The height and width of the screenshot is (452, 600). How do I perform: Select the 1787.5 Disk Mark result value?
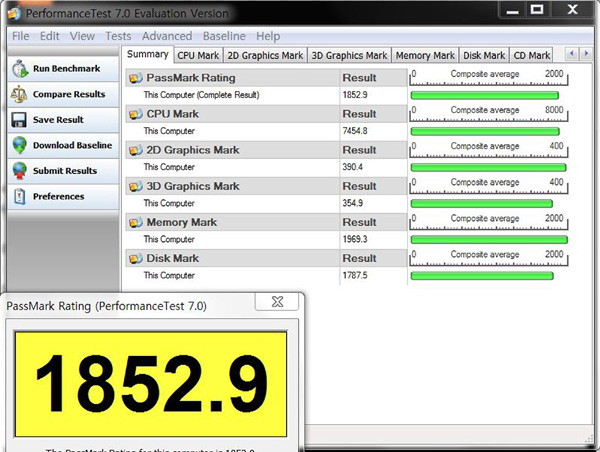click(x=355, y=275)
